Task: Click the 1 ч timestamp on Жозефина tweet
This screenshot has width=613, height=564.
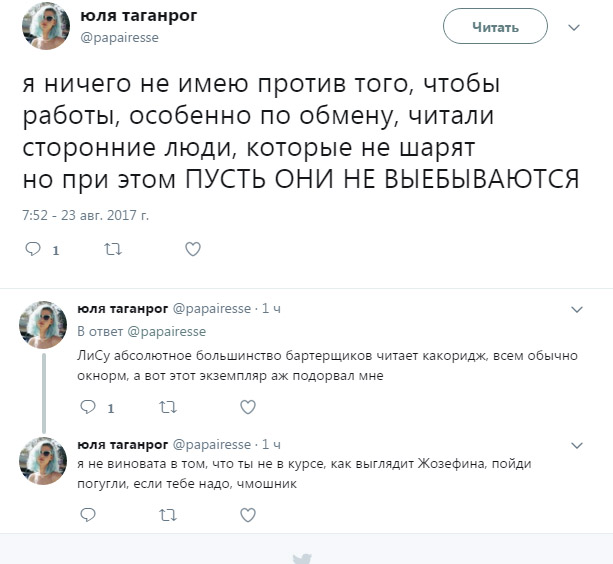Action: [x=271, y=444]
